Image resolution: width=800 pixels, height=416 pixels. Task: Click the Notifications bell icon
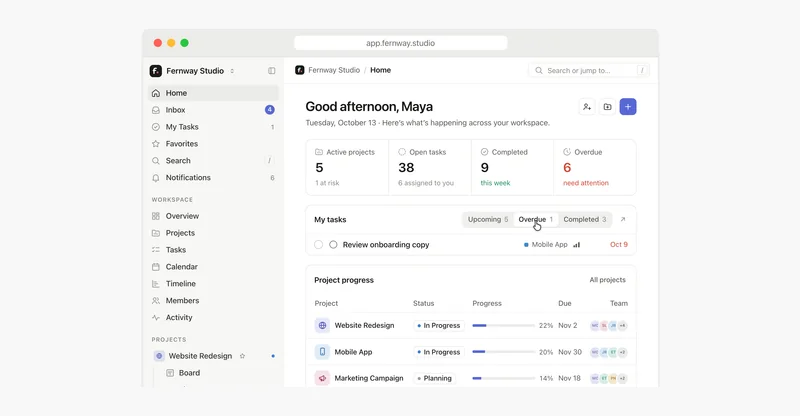coord(156,178)
